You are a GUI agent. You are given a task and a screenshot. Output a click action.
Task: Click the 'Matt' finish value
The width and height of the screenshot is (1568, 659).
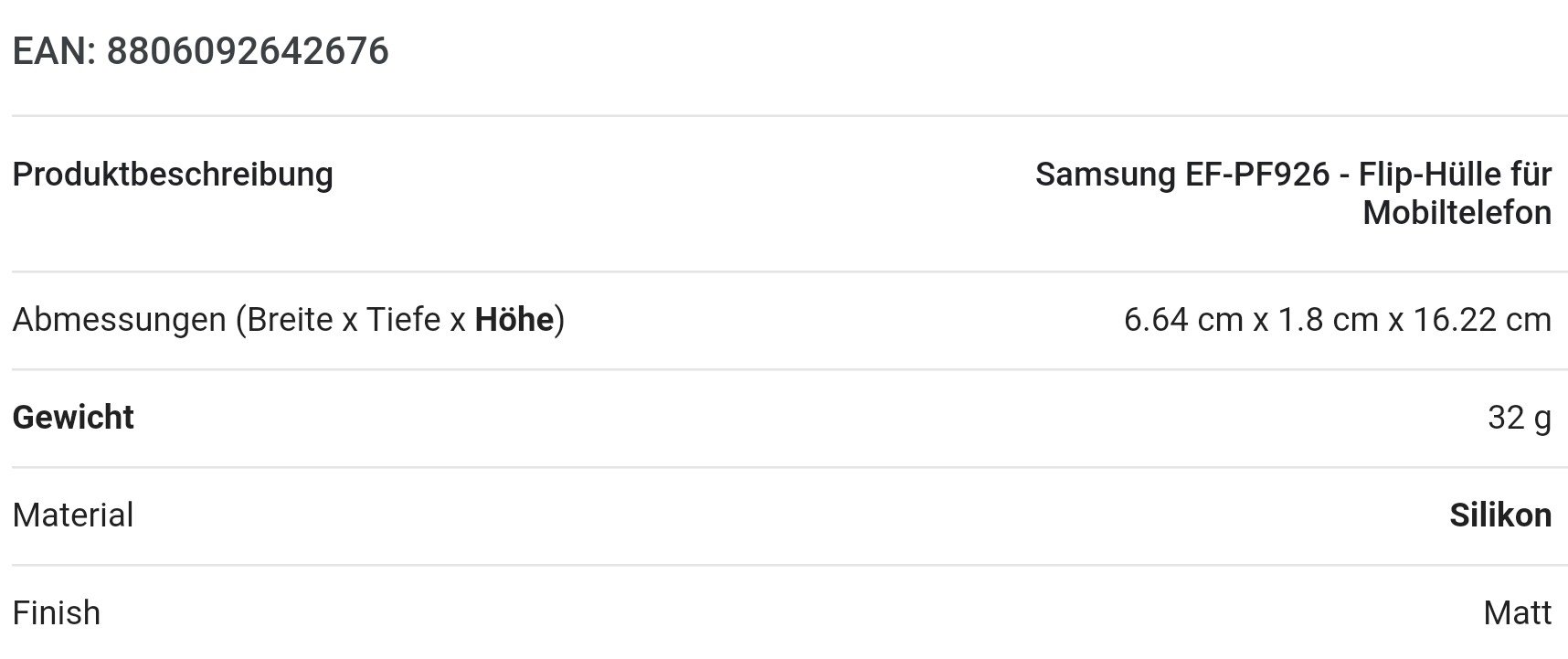click(x=1518, y=613)
